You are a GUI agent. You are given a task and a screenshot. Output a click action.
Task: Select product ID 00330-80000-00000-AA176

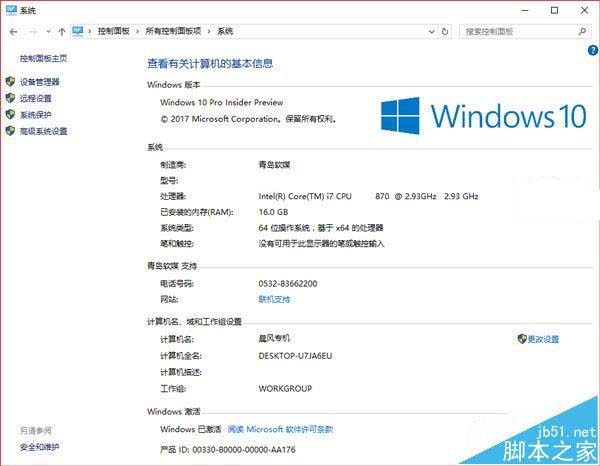pyautogui.click(x=244, y=450)
